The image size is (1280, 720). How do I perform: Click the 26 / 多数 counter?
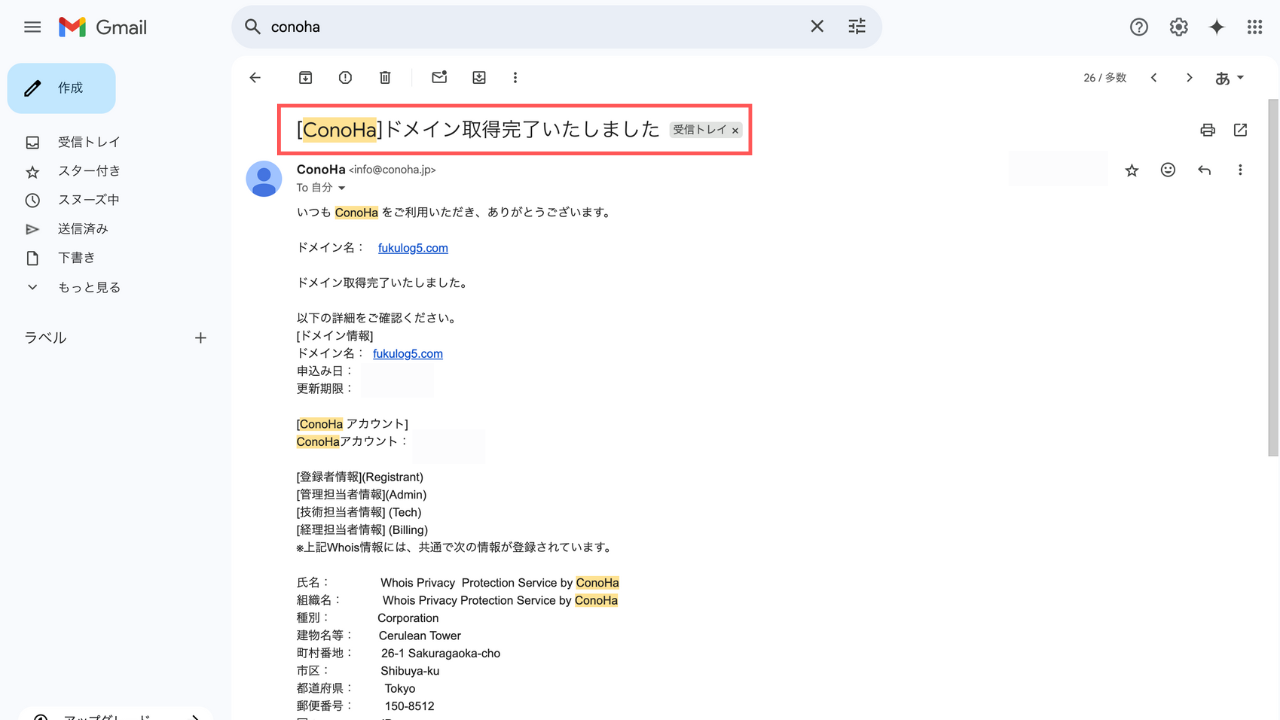click(1105, 77)
